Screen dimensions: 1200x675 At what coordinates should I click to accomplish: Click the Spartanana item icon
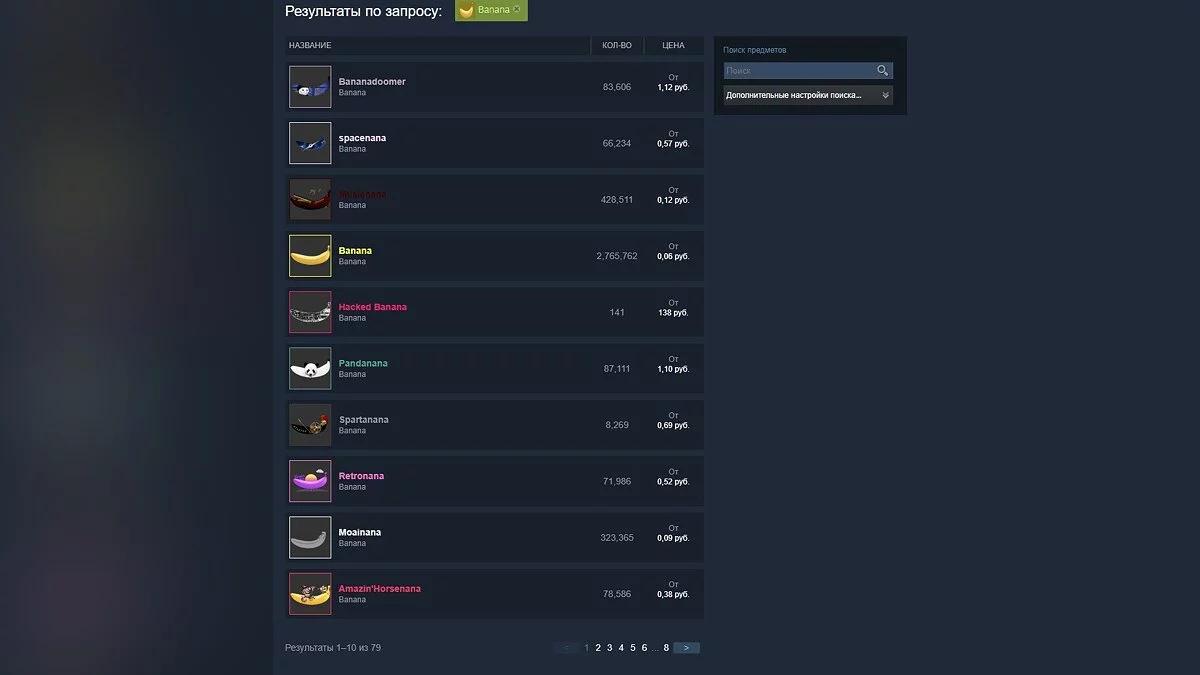(x=310, y=425)
